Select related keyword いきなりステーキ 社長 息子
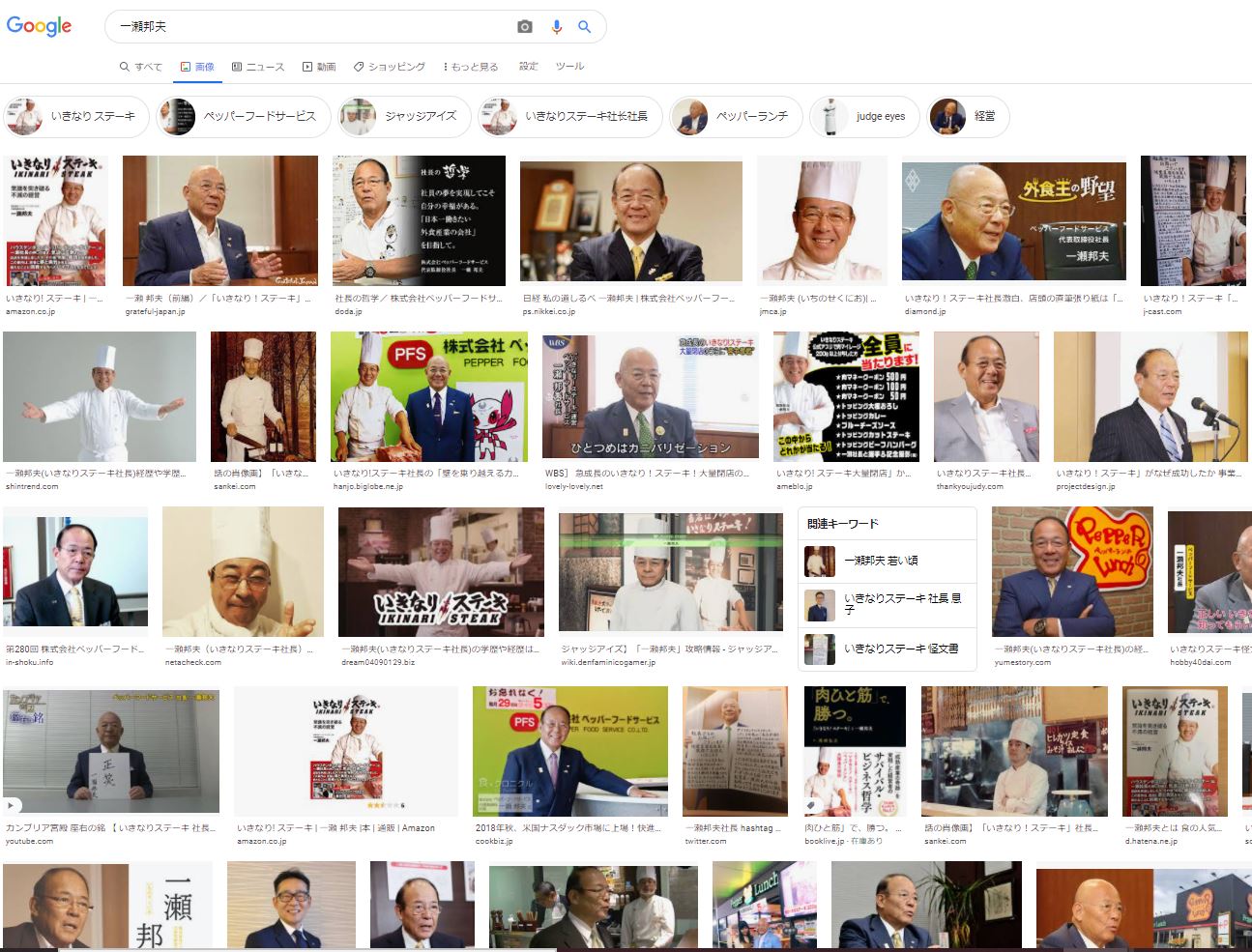Image resolution: width=1252 pixels, height=952 pixels. pyautogui.click(x=888, y=605)
